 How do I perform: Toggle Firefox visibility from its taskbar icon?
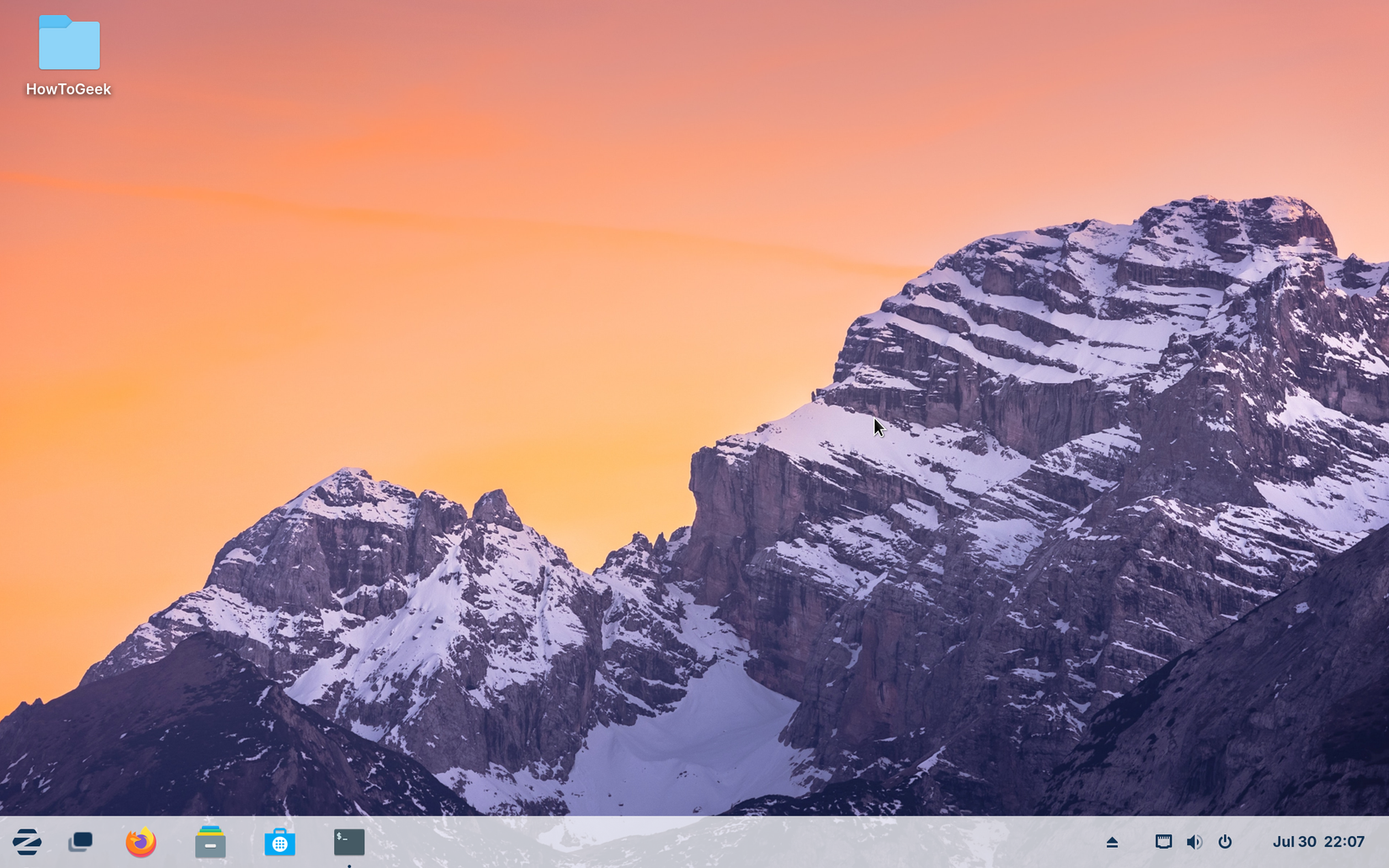(140, 841)
